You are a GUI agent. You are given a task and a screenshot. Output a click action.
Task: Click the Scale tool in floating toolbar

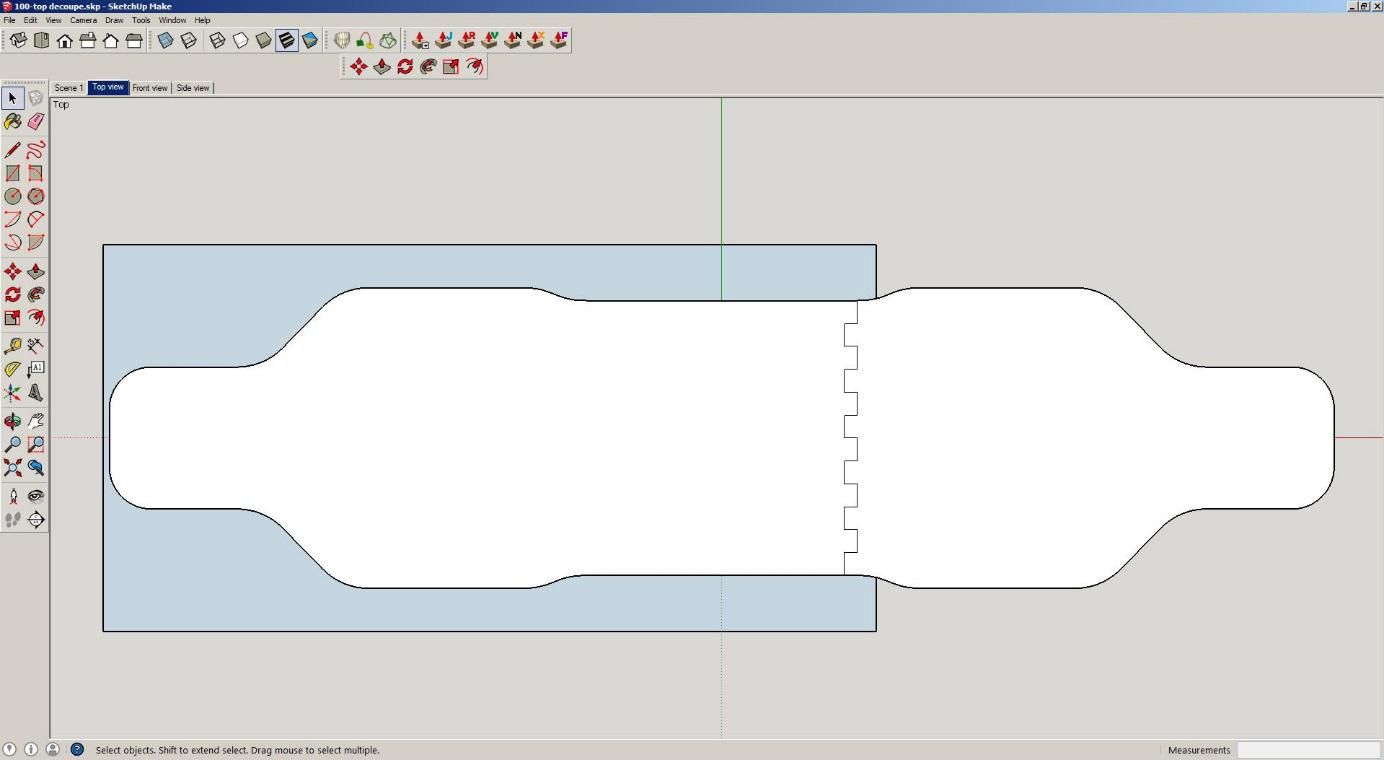(451, 67)
